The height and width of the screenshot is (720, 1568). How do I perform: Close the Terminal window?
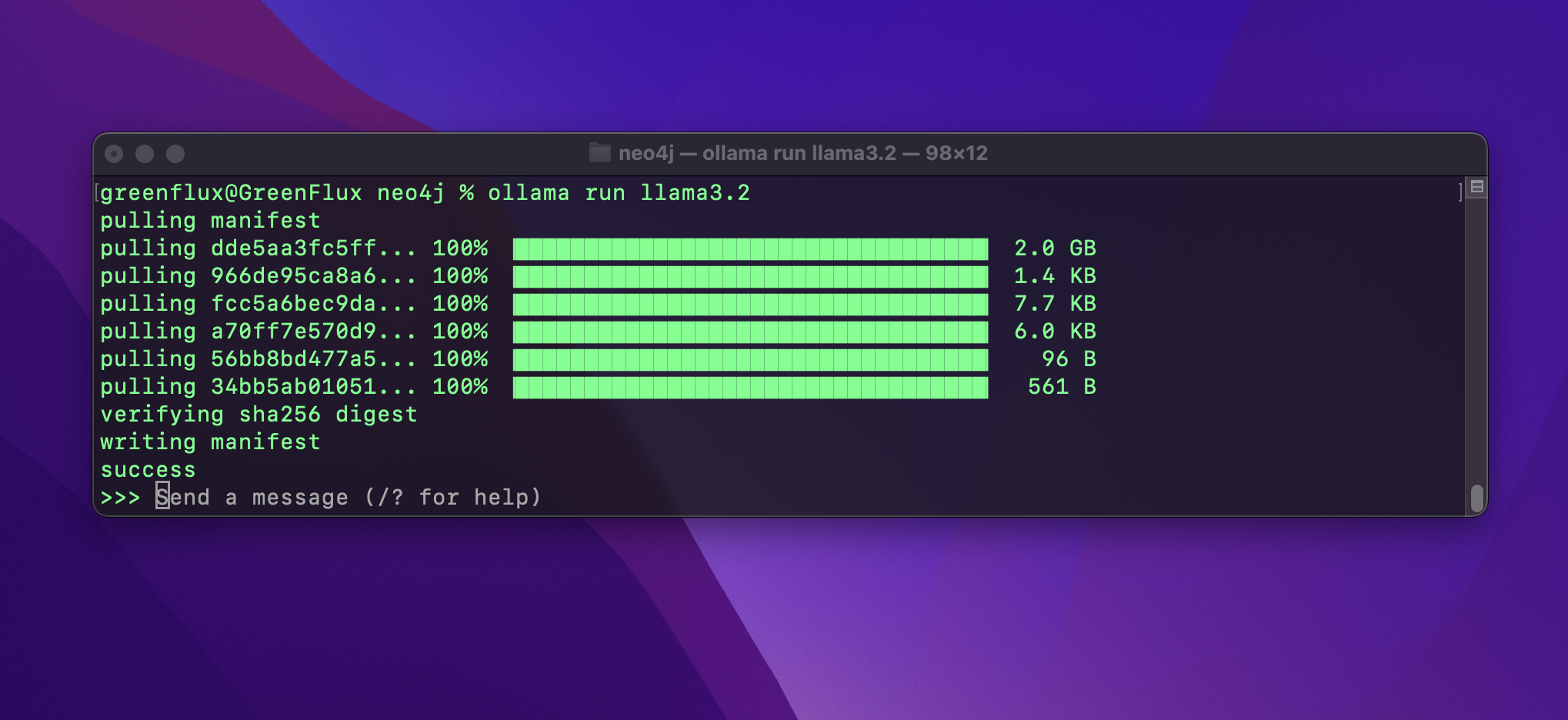point(114,154)
